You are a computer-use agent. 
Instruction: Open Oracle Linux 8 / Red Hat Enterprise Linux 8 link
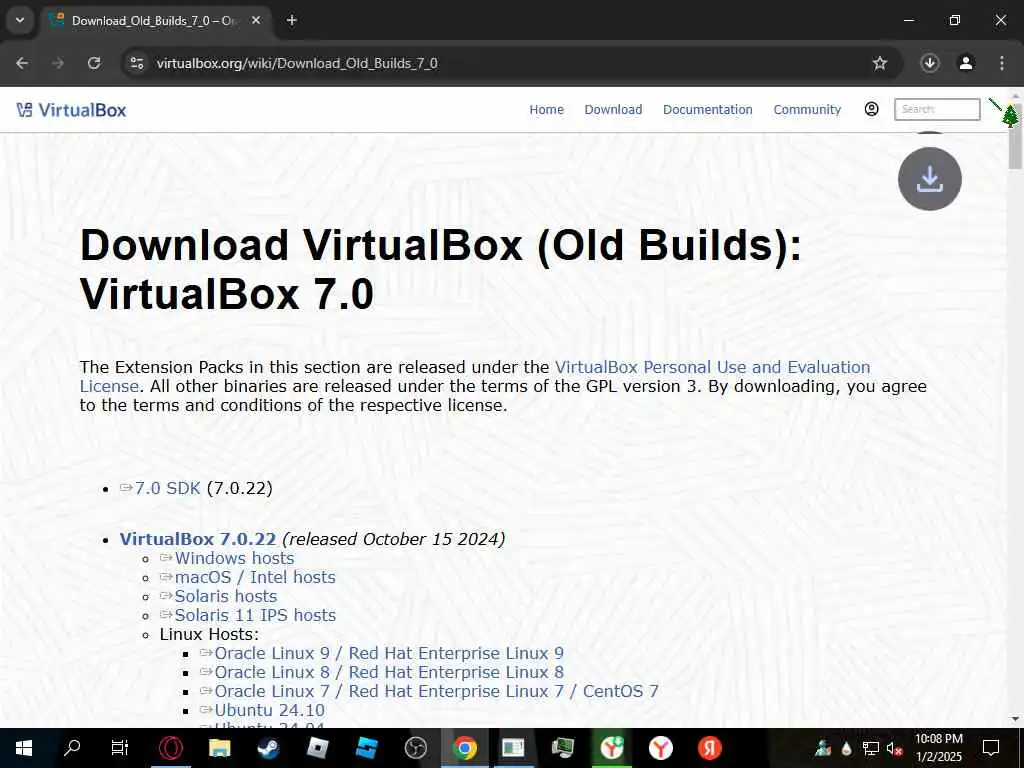click(389, 672)
